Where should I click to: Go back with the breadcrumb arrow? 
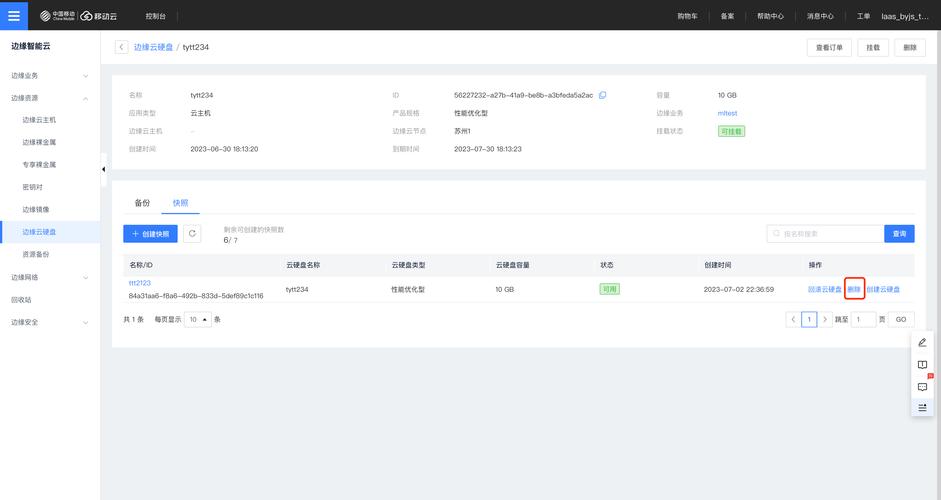(x=121, y=47)
